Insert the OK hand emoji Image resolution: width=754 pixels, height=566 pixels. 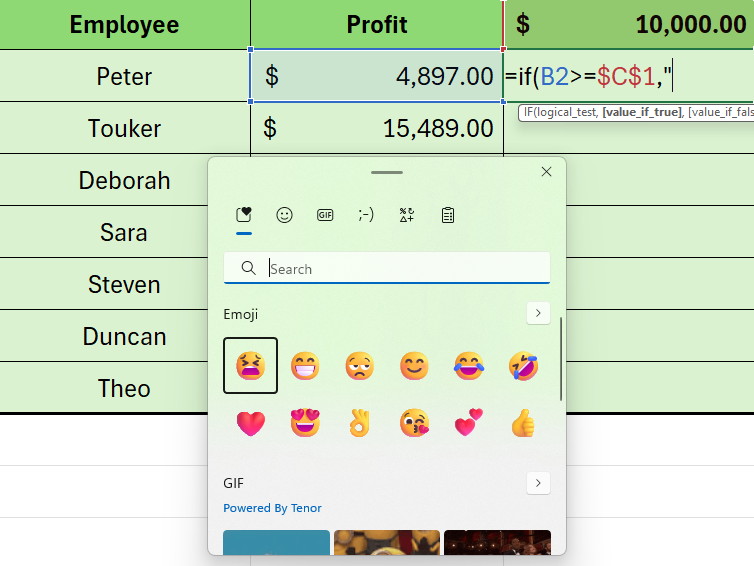tap(360, 423)
